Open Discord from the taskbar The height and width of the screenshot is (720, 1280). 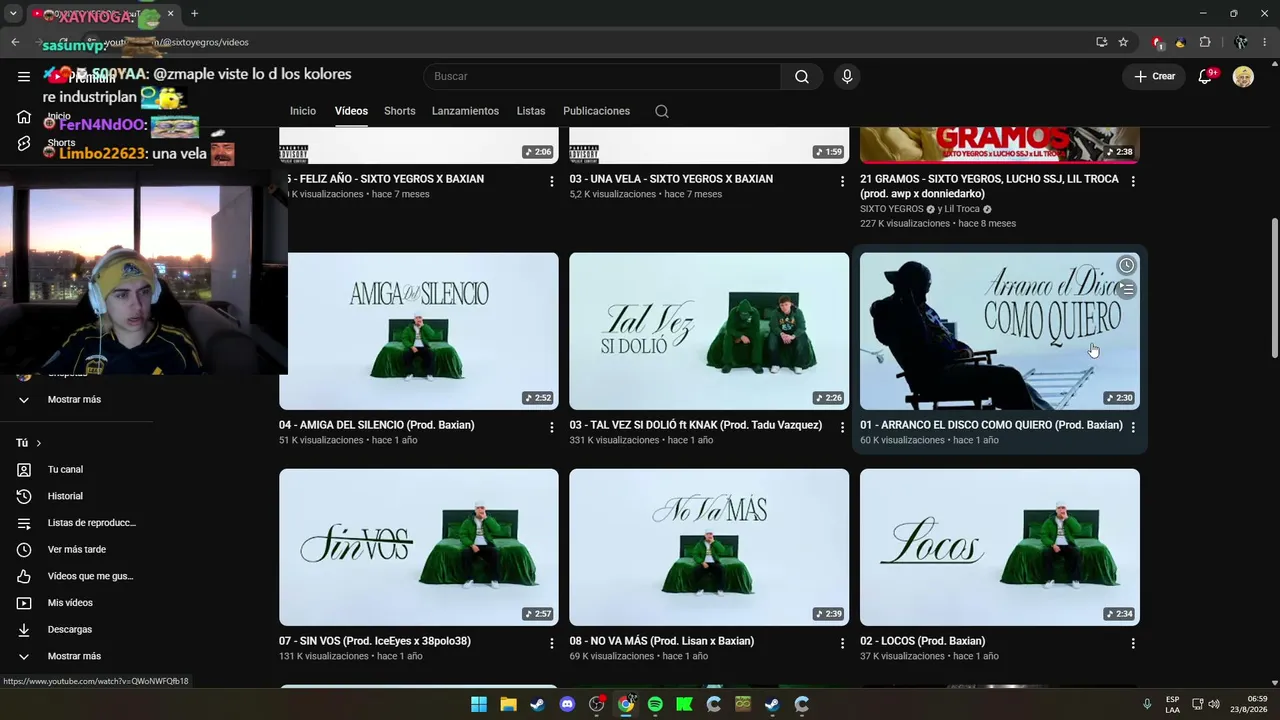click(x=567, y=704)
